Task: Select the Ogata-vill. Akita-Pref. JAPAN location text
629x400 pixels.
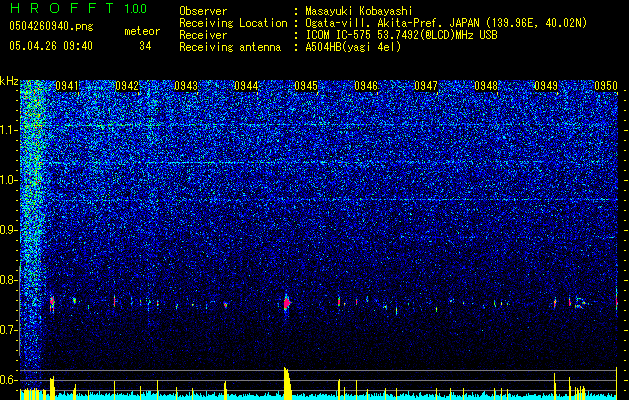Action: pyautogui.click(x=446, y=23)
